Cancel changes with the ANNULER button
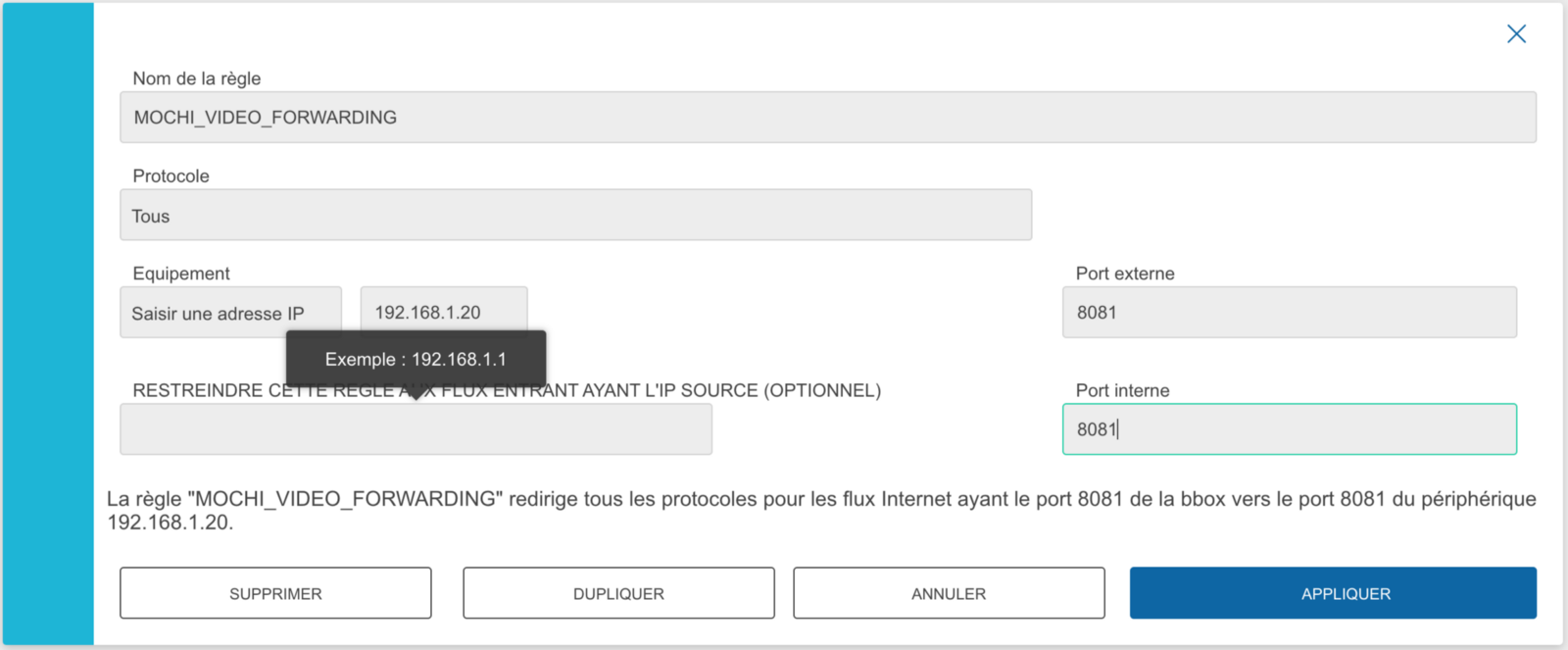The width and height of the screenshot is (1568, 650). 949,593
